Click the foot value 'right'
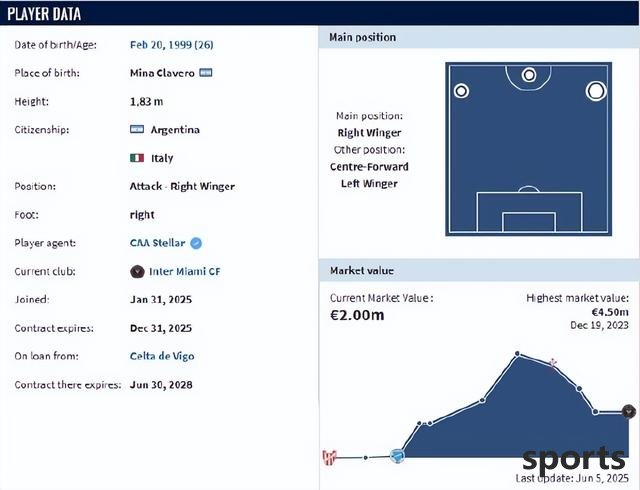 point(142,215)
